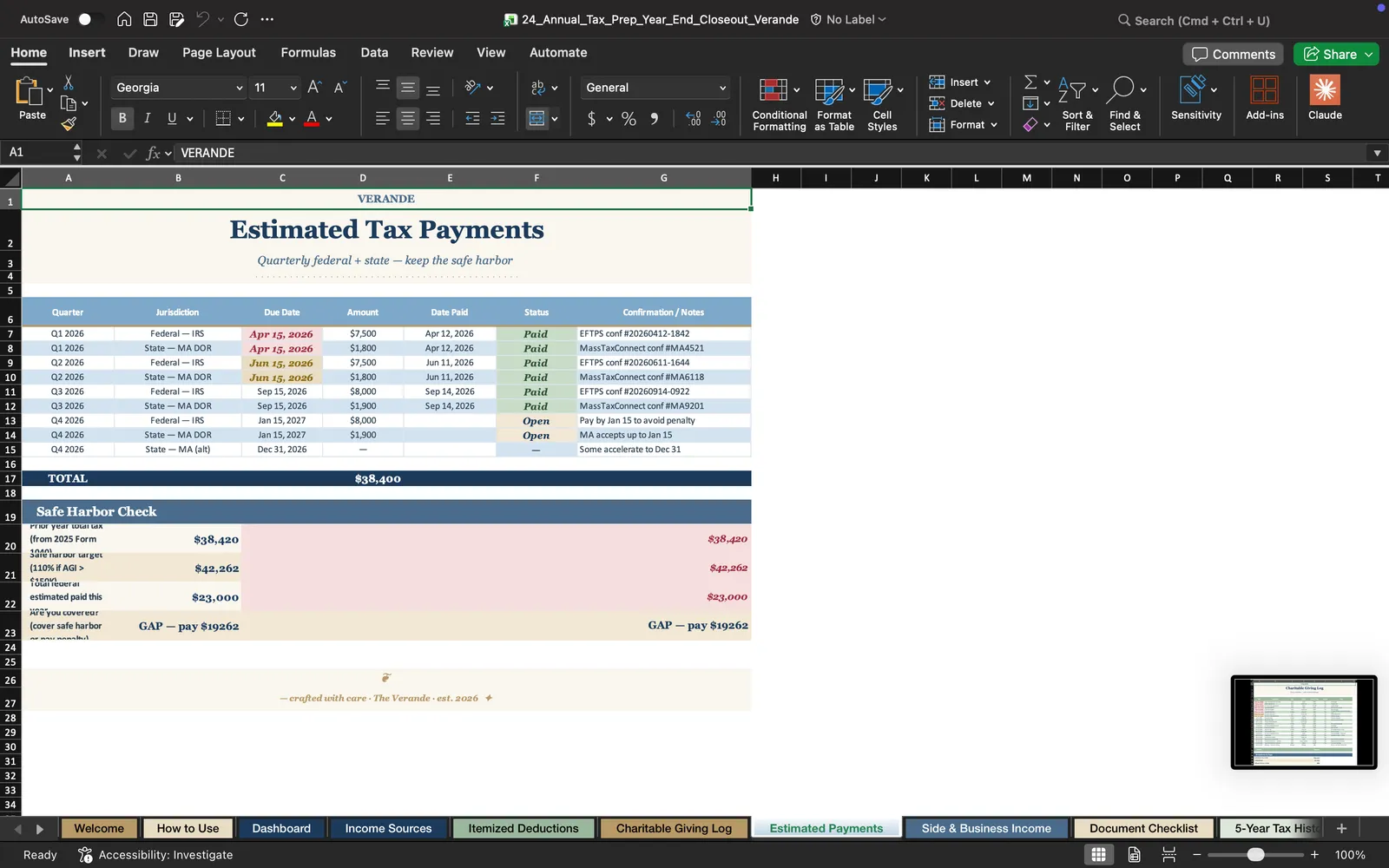Click the Wrap Text icon

point(538,87)
